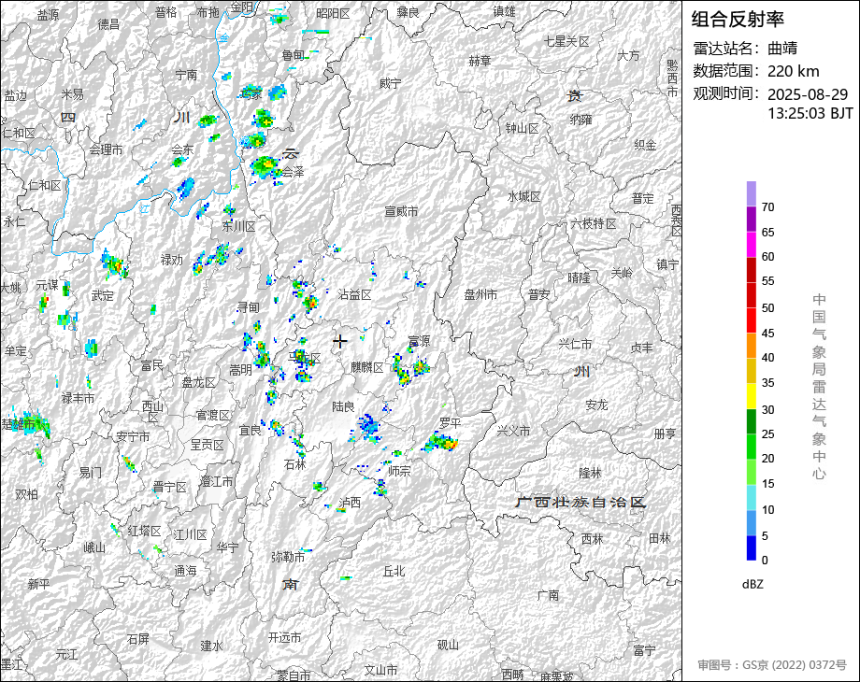The height and width of the screenshot is (682, 860).
Task: Click the 水城区 map label
Action: coord(524,196)
